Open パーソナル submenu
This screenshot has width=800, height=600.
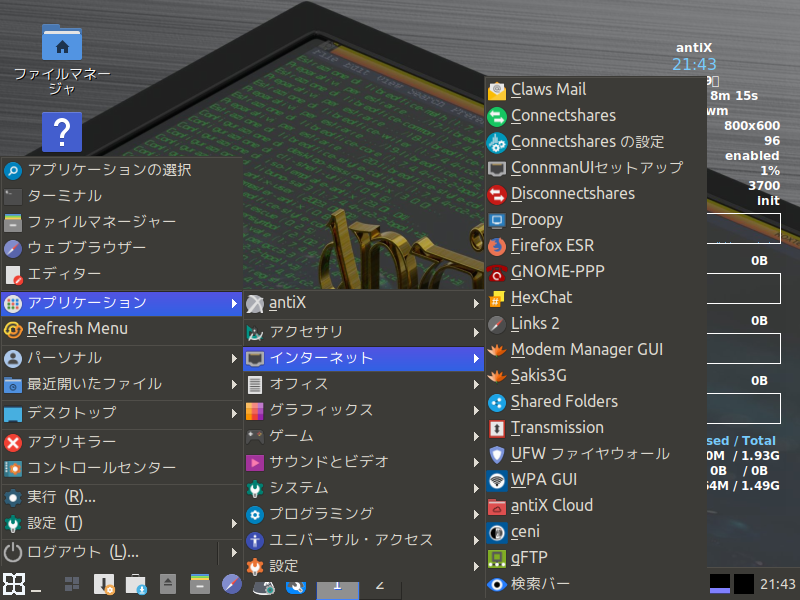[121, 358]
